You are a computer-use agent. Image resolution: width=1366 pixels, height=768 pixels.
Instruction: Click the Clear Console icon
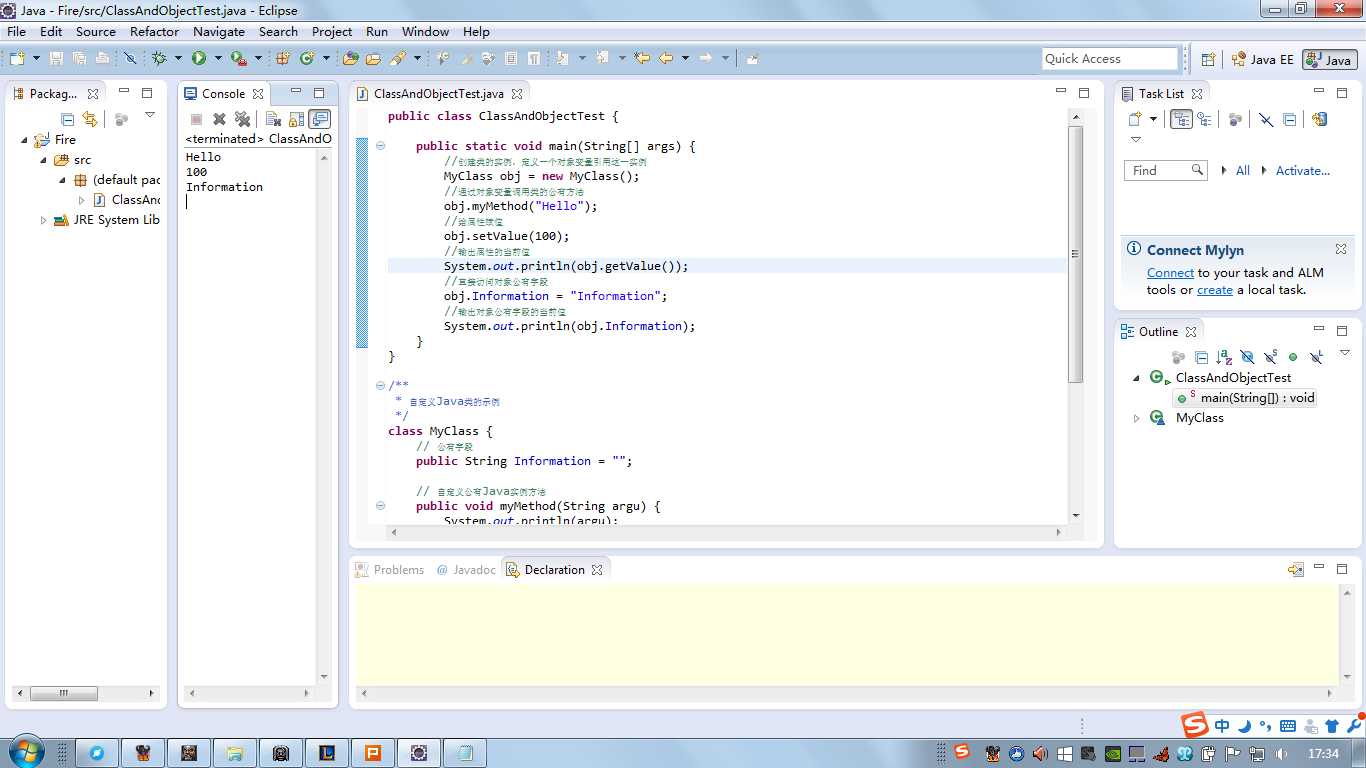point(273,119)
